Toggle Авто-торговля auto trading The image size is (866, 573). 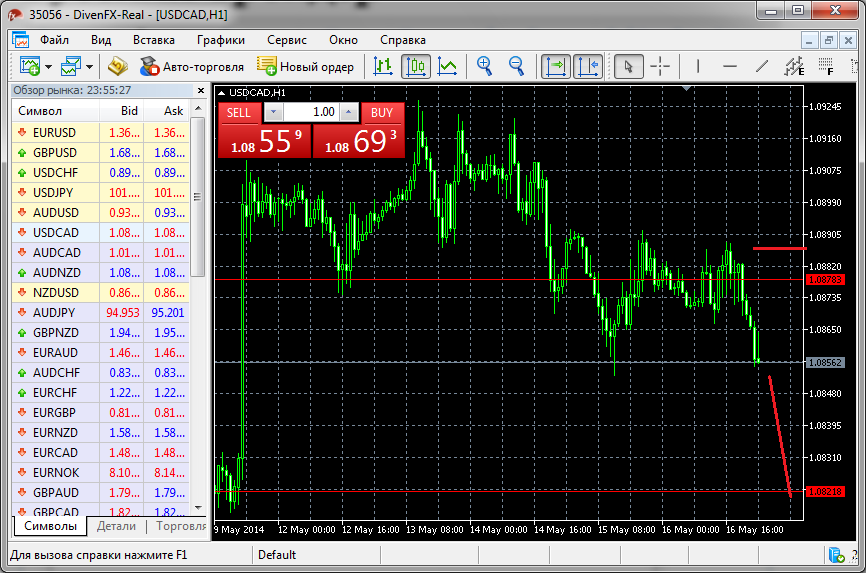pos(191,66)
